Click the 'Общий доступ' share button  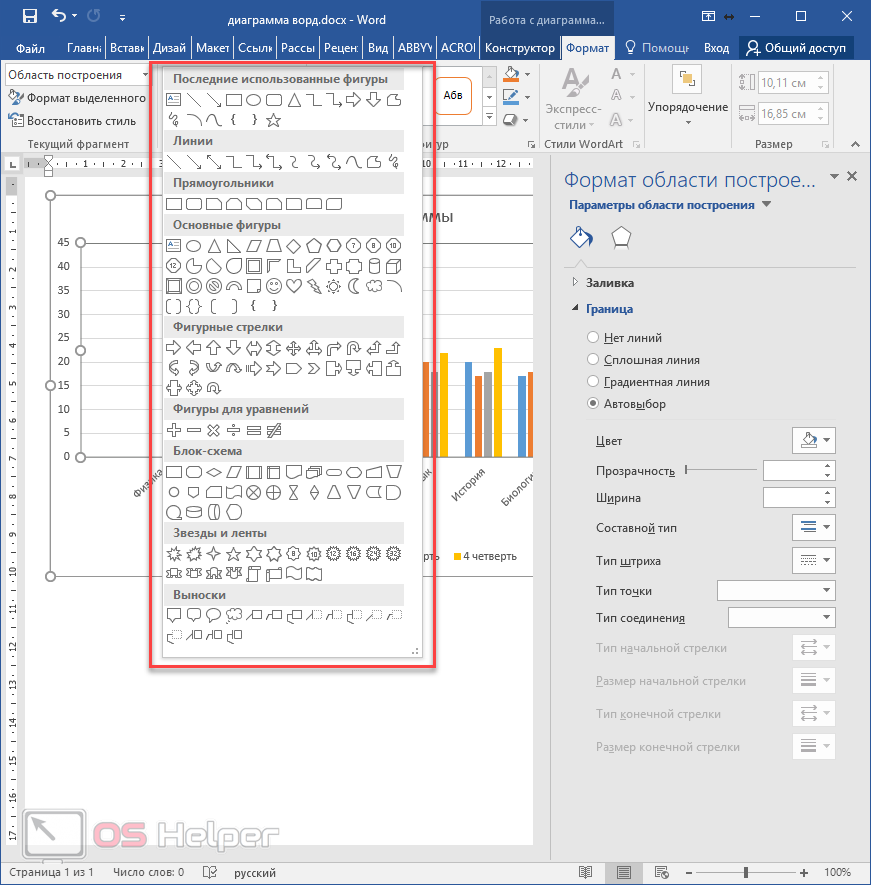pos(796,48)
